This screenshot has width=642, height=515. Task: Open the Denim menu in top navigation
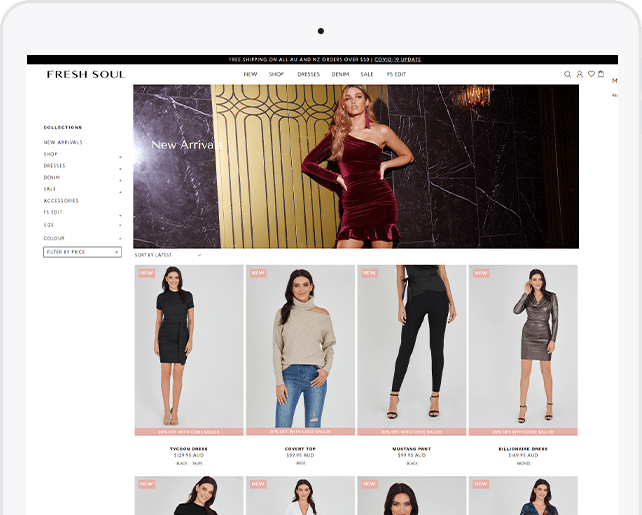[x=340, y=75]
